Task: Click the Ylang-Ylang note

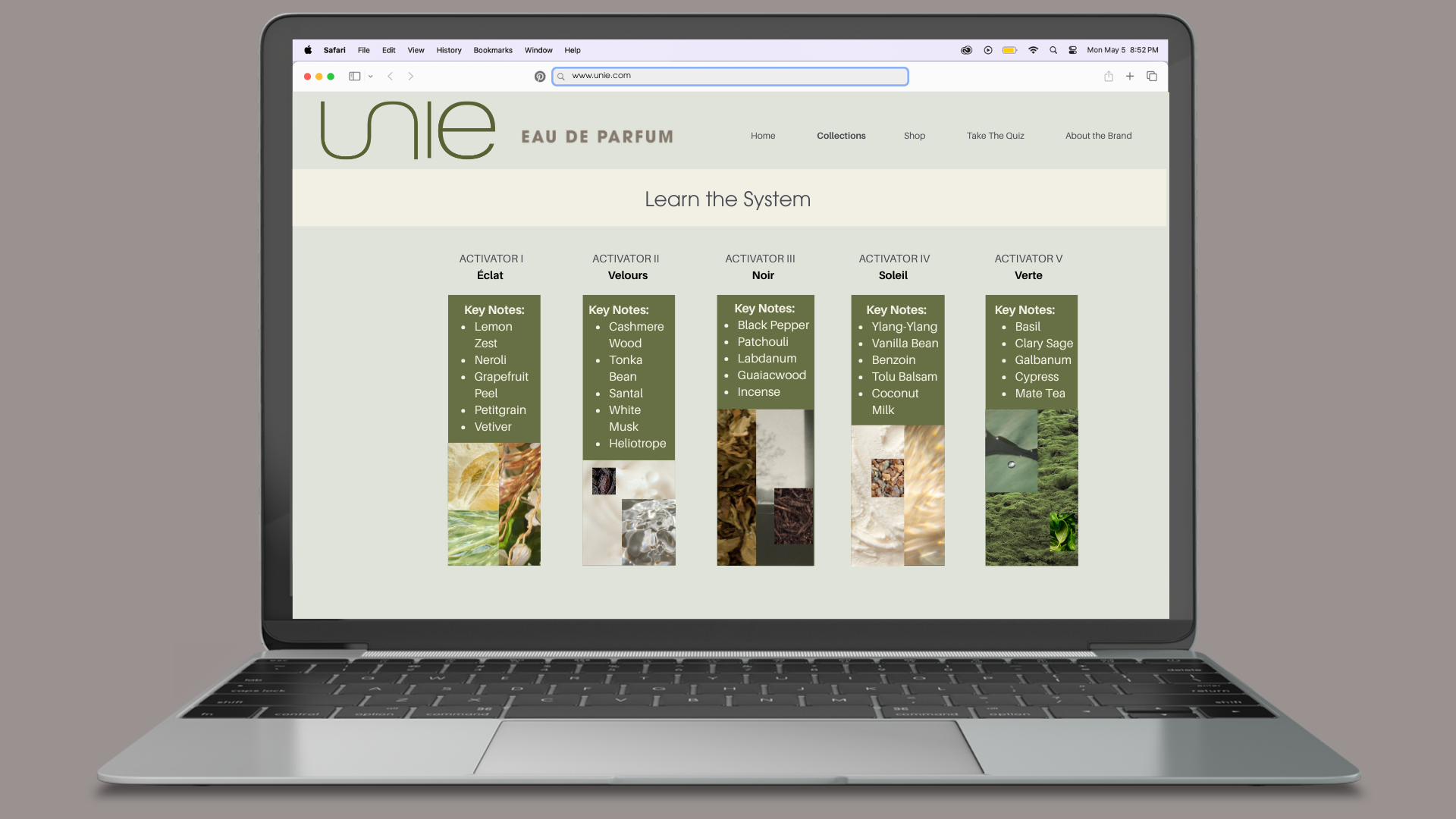Action: click(x=905, y=327)
